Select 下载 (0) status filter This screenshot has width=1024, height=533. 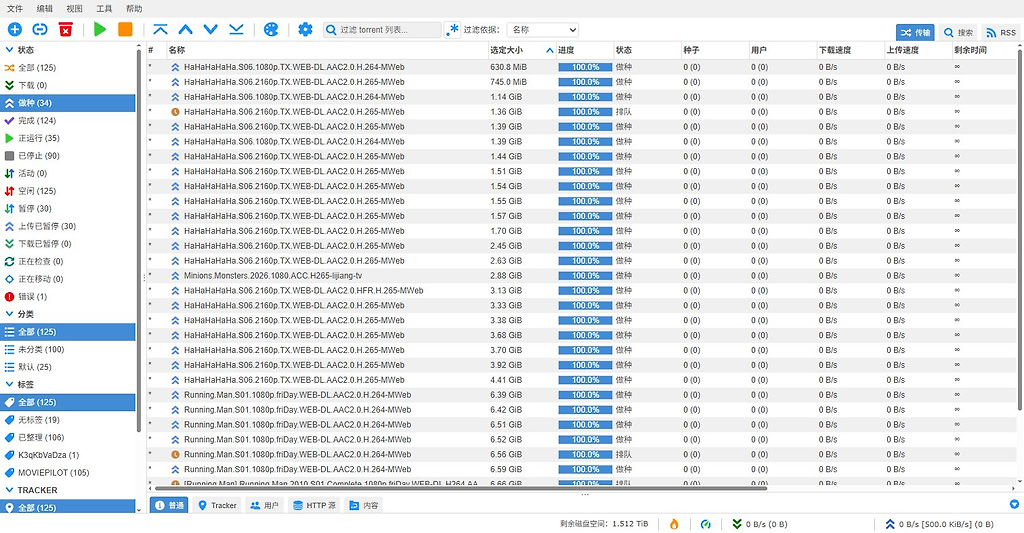pos(68,85)
